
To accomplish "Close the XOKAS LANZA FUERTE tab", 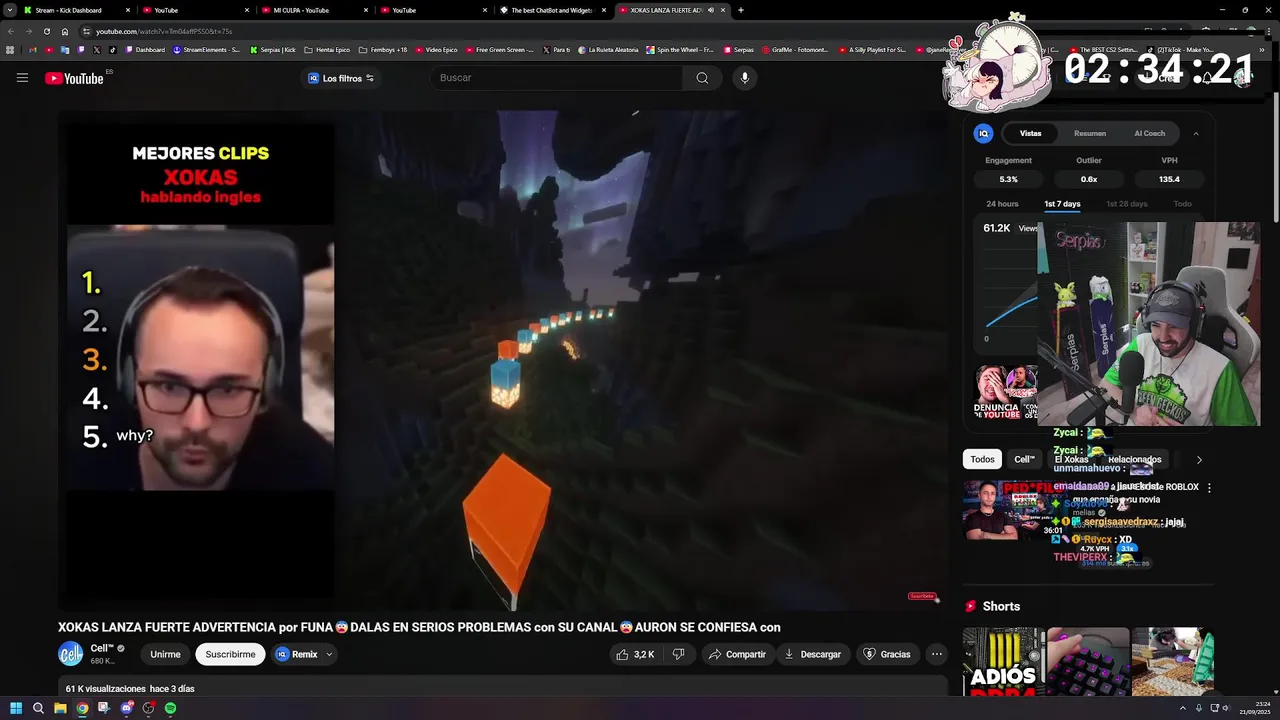I will (724, 10).
